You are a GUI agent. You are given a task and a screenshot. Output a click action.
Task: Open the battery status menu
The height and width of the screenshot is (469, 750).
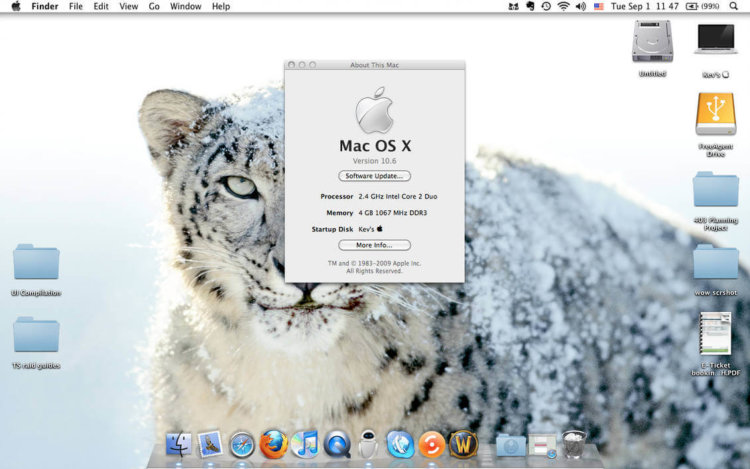coord(703,6)
